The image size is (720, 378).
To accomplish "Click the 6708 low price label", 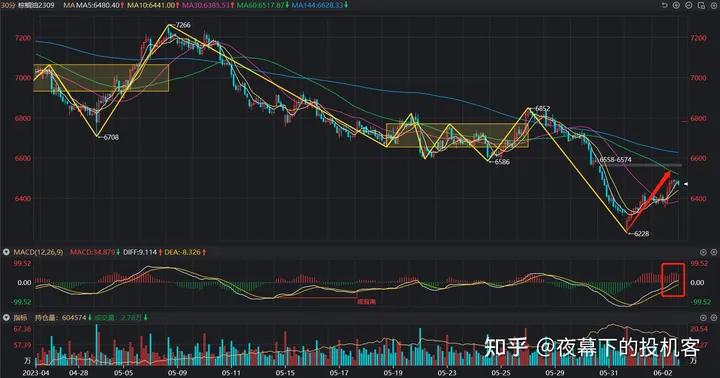I will tap(111, 137).
